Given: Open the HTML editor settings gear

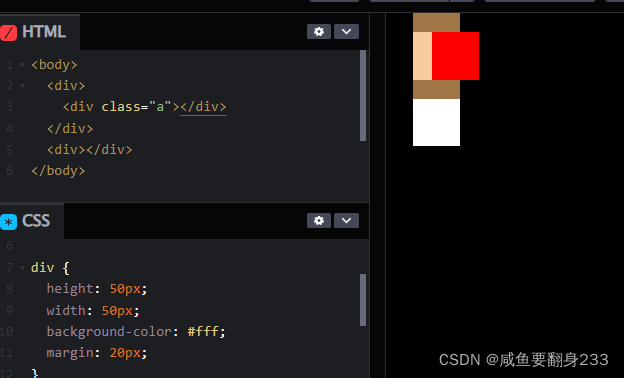Looking at the screenshot, I should 319,31.
